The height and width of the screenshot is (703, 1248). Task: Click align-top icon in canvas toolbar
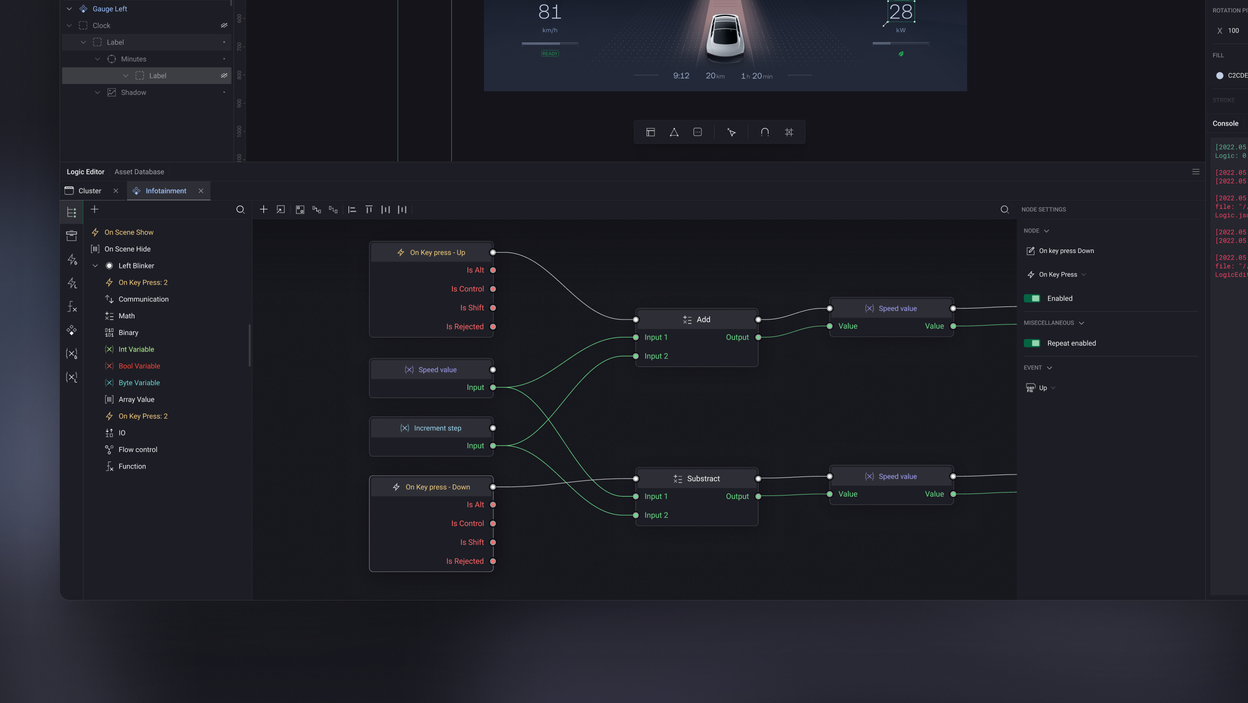369,209
